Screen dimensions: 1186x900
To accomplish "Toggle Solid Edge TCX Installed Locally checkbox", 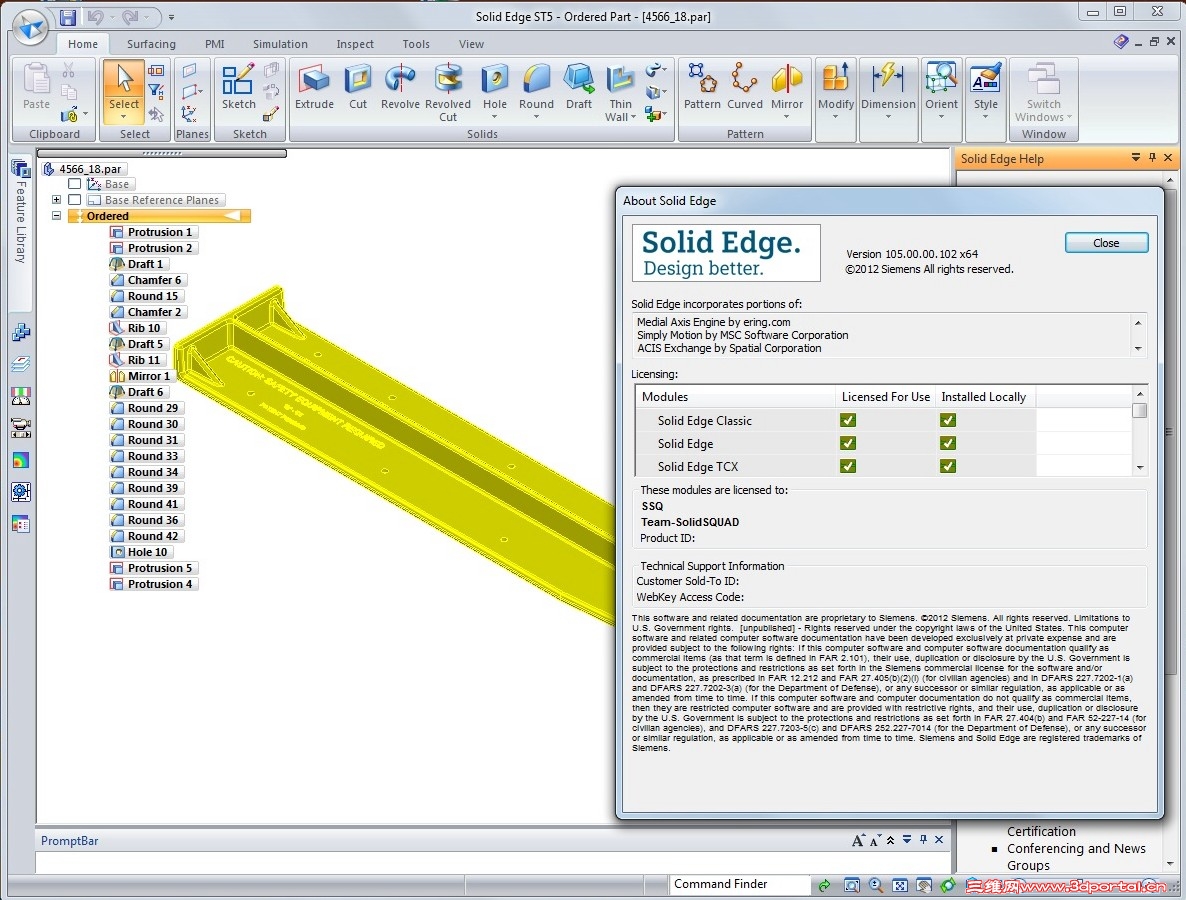I will point(948,466).
